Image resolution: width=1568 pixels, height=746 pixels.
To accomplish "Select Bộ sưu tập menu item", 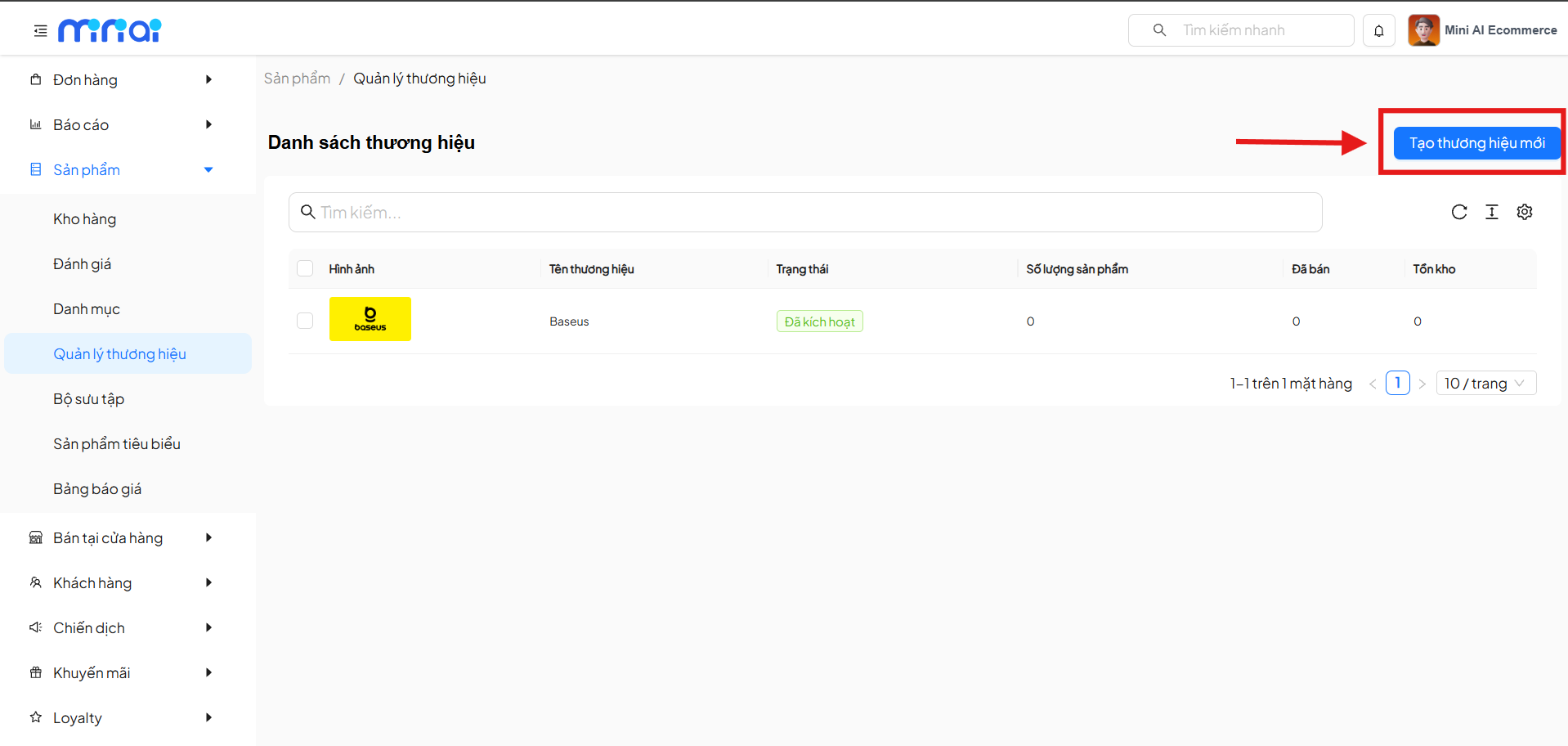I will 89,399.
